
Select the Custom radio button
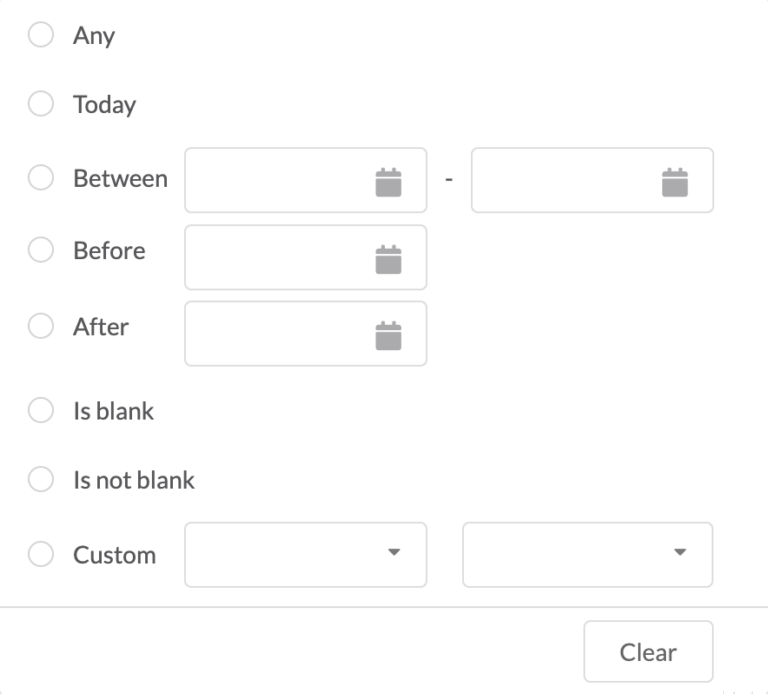pos(41,554)
